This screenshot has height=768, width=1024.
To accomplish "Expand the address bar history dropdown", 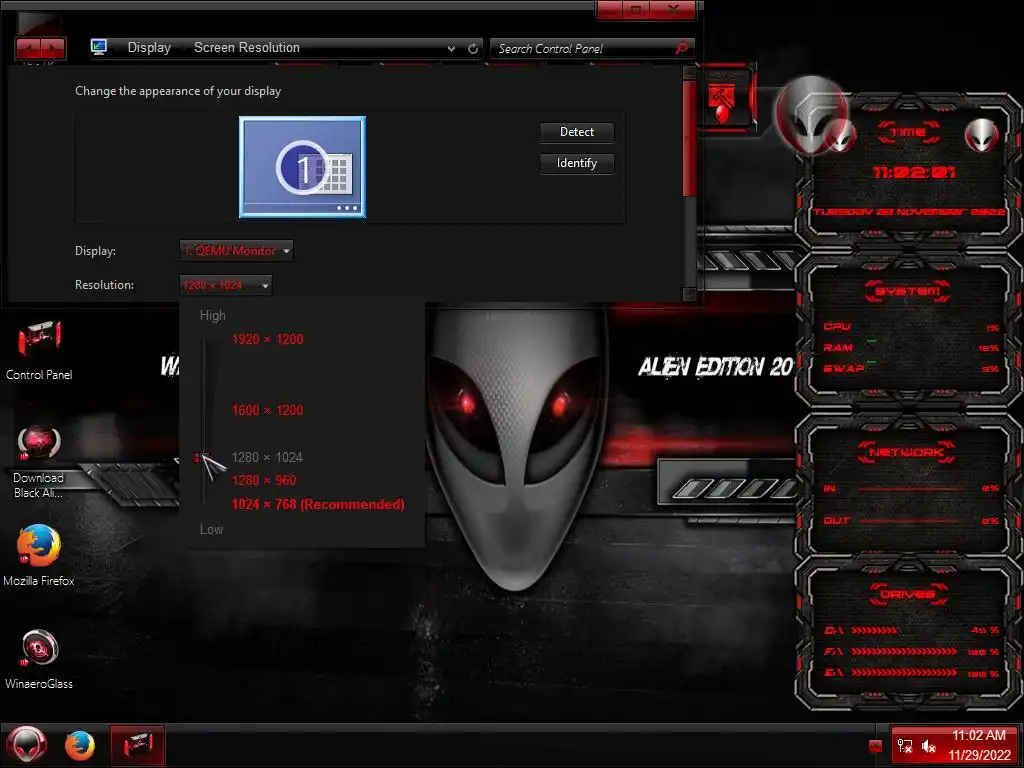I will (451, 48).
